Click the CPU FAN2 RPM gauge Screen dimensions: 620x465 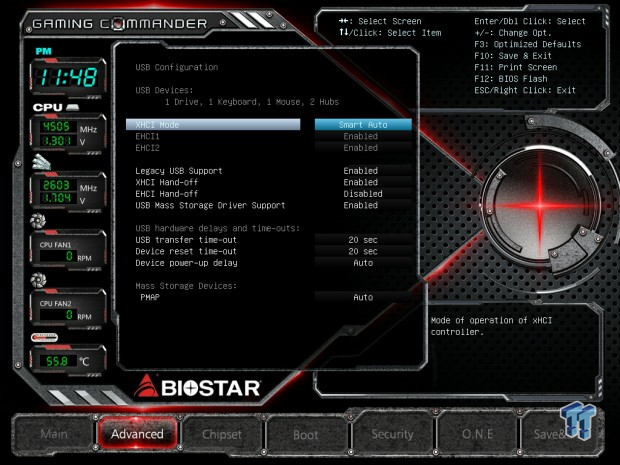point(68,308)
